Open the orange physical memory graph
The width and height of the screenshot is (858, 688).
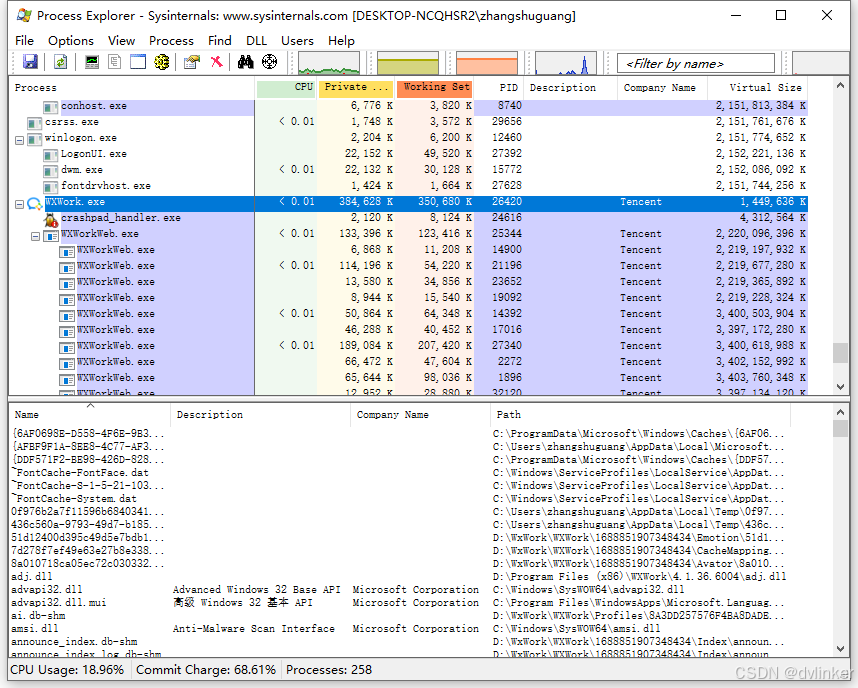[x=486, y=63]
